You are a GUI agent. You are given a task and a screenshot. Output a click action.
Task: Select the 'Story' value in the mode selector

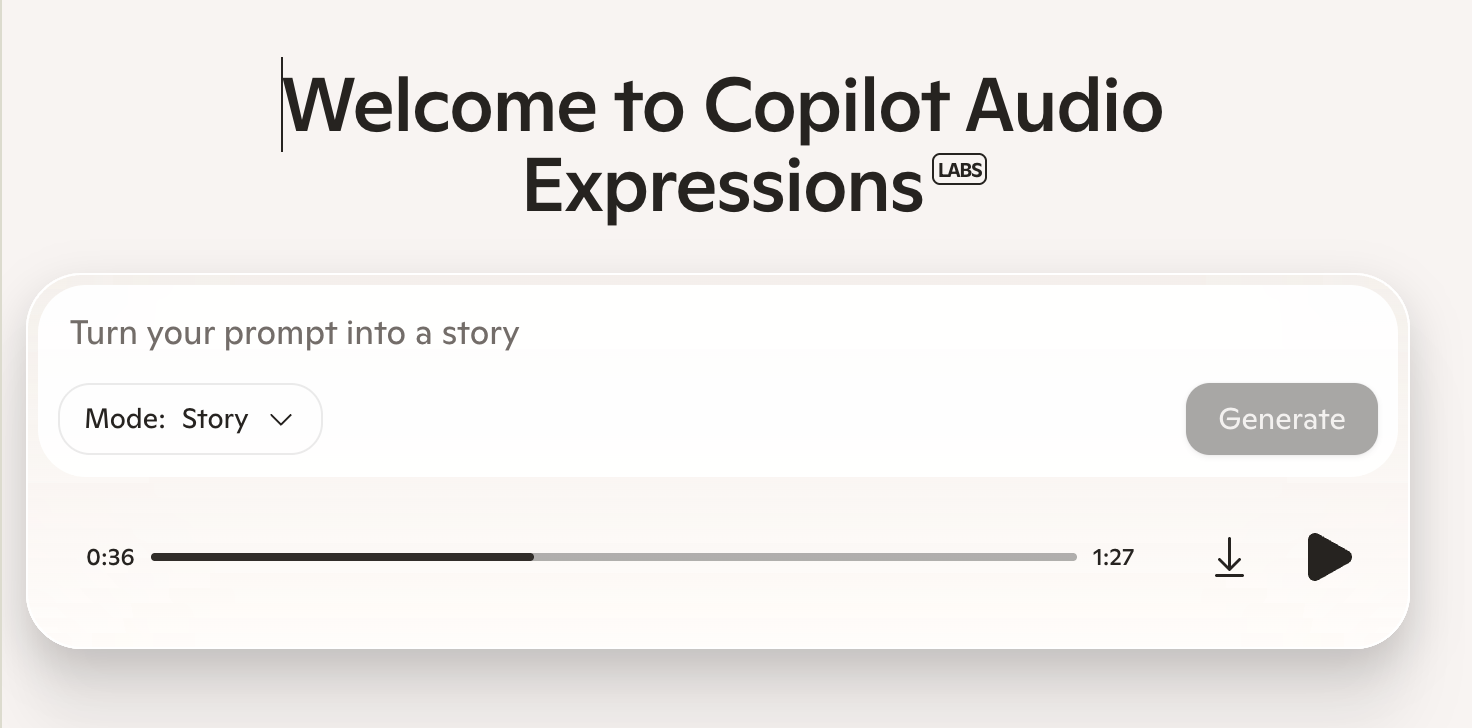214,419
